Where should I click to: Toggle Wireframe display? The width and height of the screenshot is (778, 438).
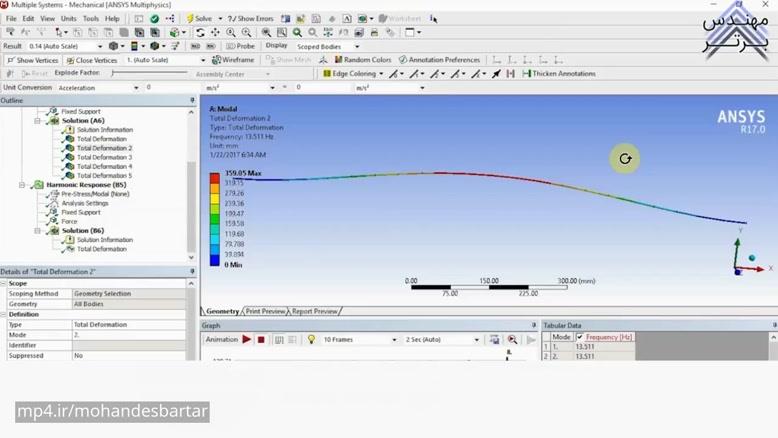click(x=233, y=60)
